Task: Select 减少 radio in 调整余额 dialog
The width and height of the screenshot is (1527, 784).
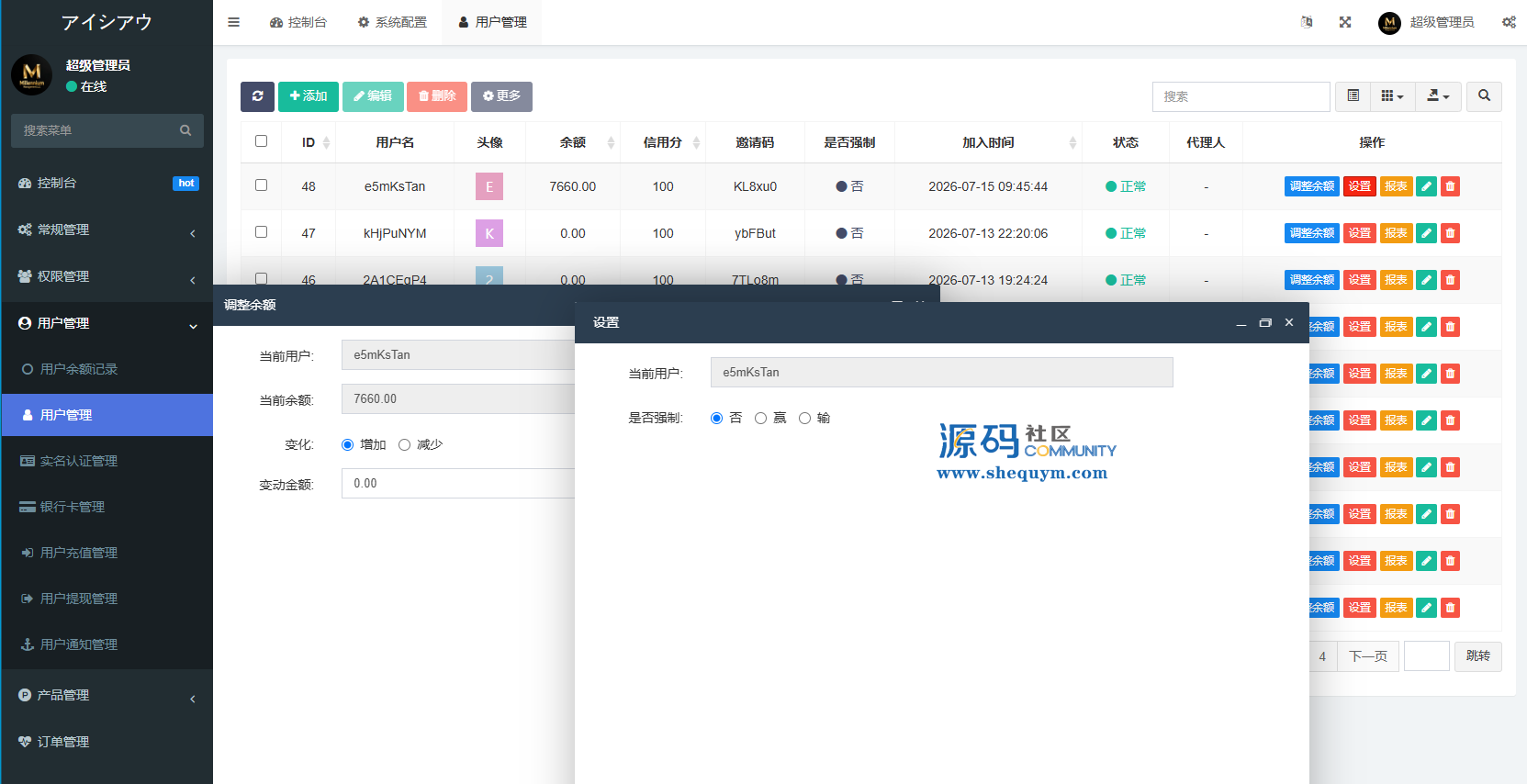Action: pyautogui.click(x=404, y=445)
